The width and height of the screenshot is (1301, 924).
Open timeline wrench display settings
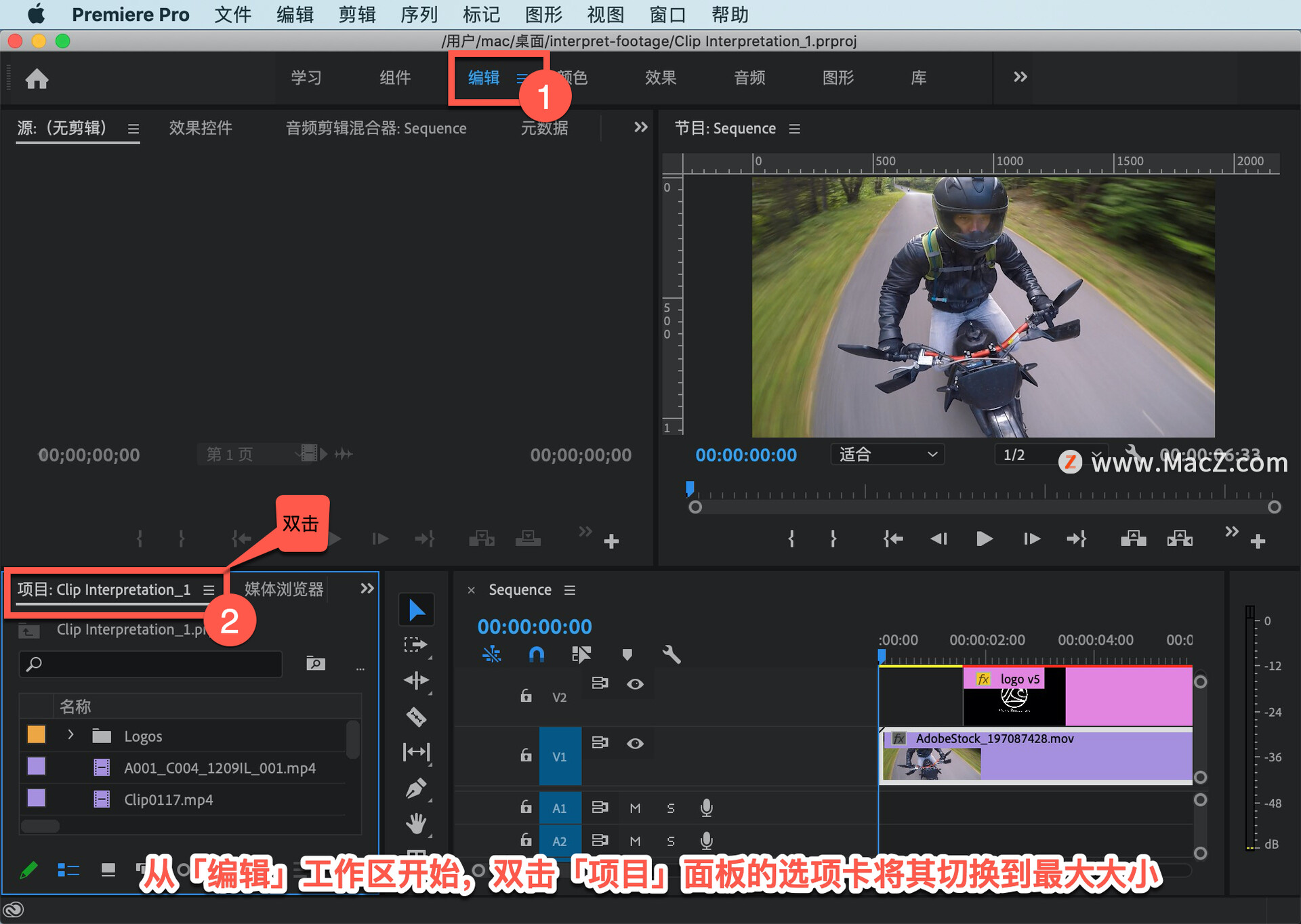671,654
